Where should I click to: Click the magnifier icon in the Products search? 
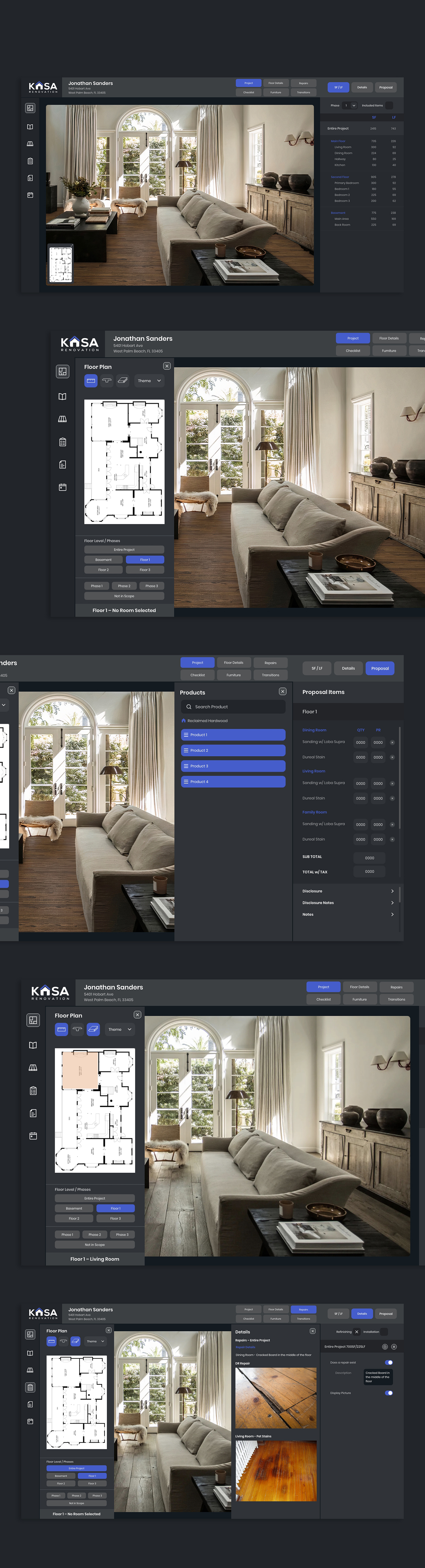pyautogui.click(x=189, y=707)
